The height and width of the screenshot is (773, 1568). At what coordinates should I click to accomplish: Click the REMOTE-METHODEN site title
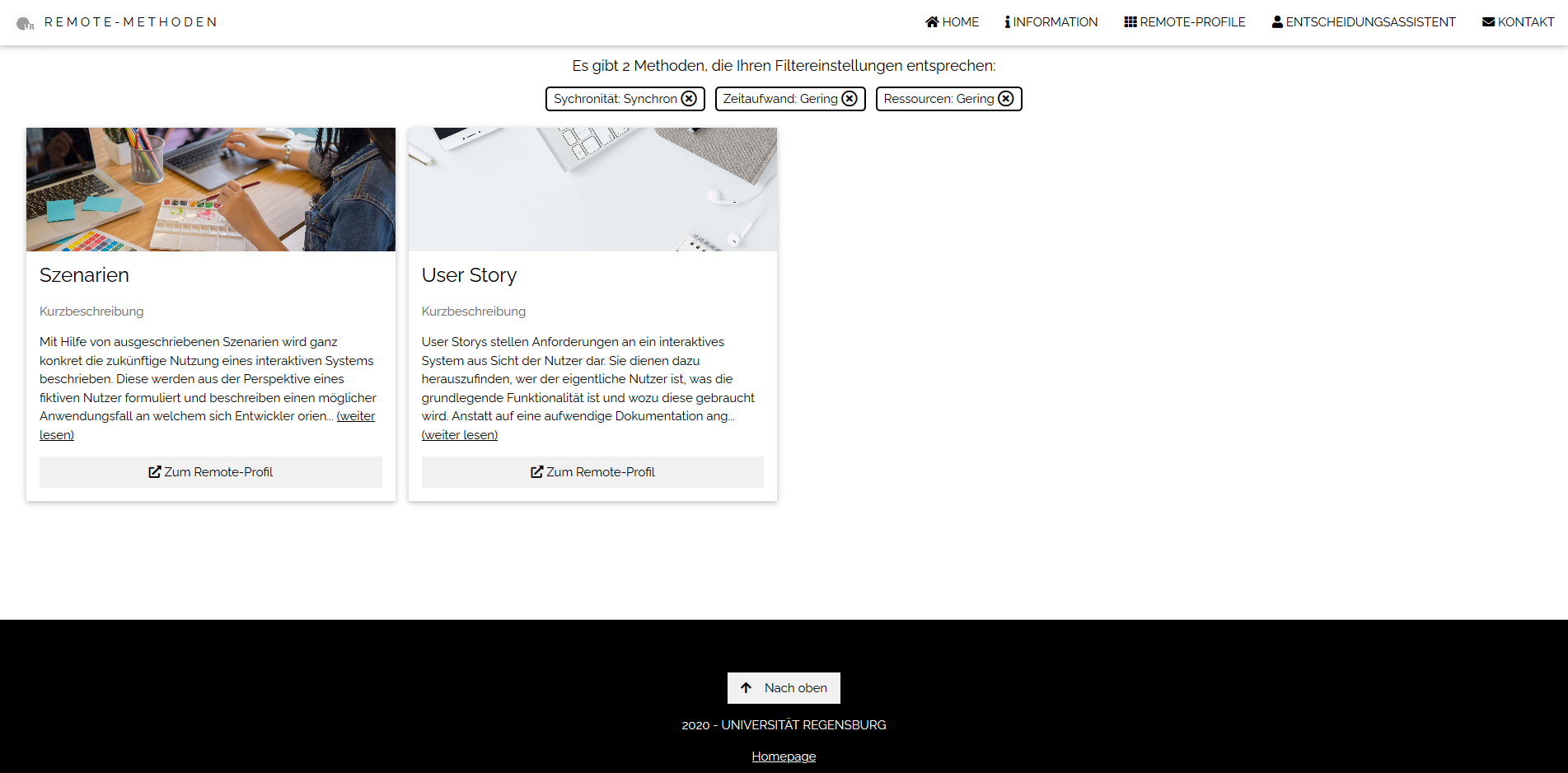(131, 22)
